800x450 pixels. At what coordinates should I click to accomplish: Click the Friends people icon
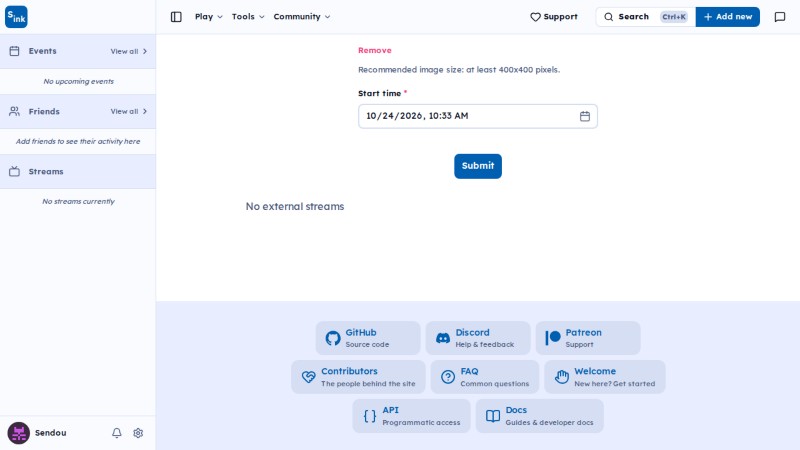14,111
